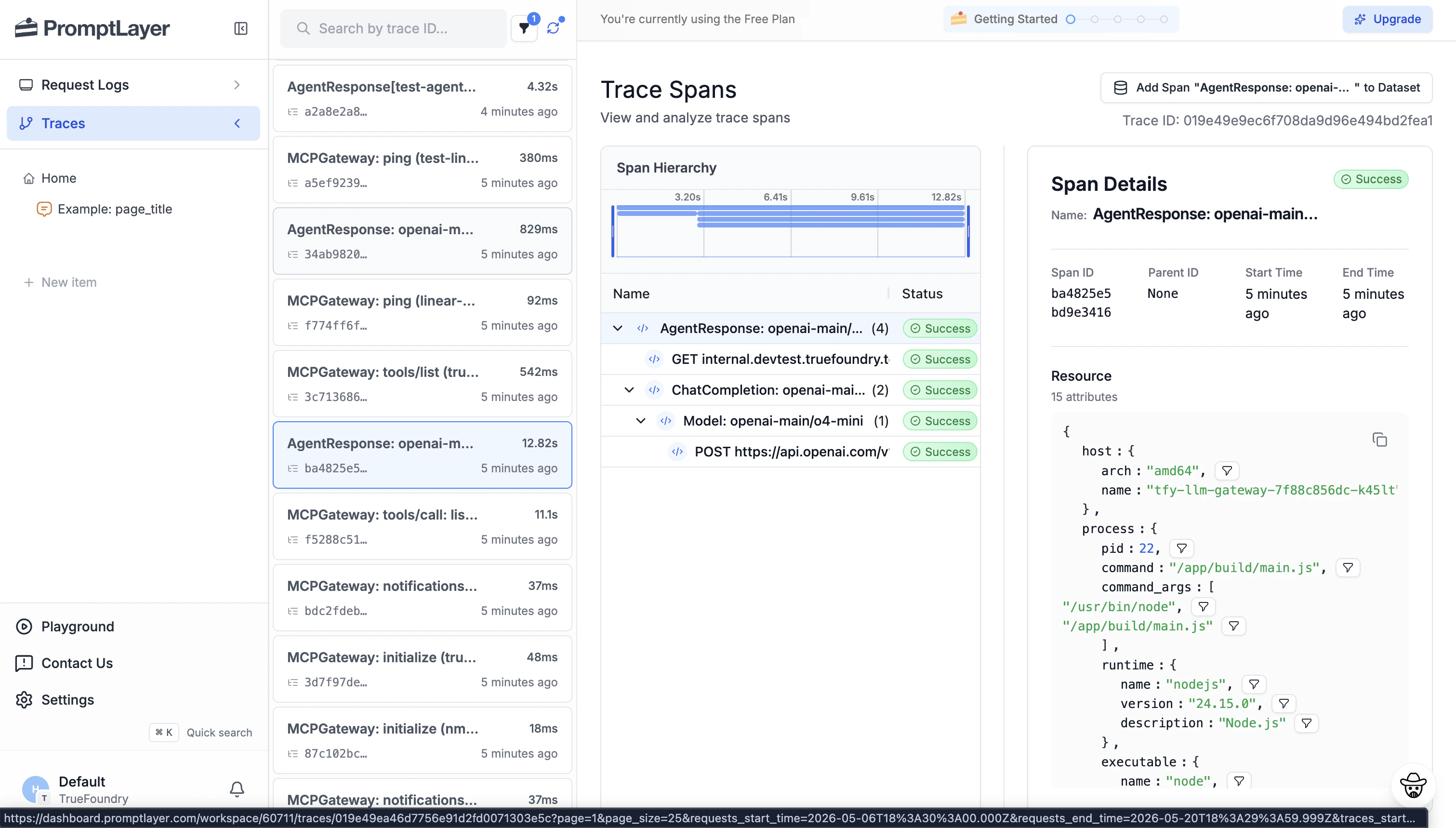Filter by "/app/build/main.js" command arg
Screen dimensions: 1456x828
[x=1233, y=626]
